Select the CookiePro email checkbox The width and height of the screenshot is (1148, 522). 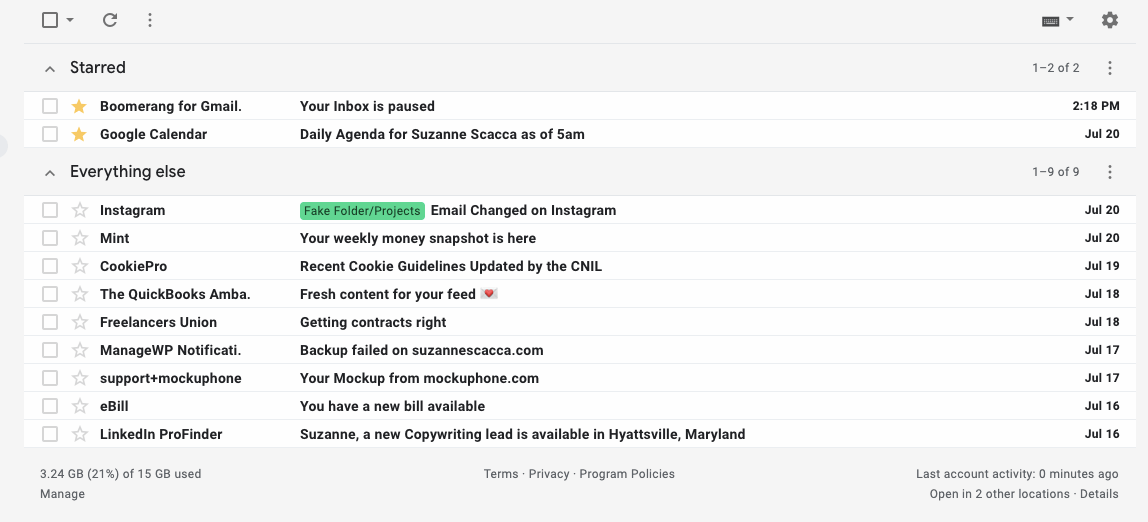50,266
